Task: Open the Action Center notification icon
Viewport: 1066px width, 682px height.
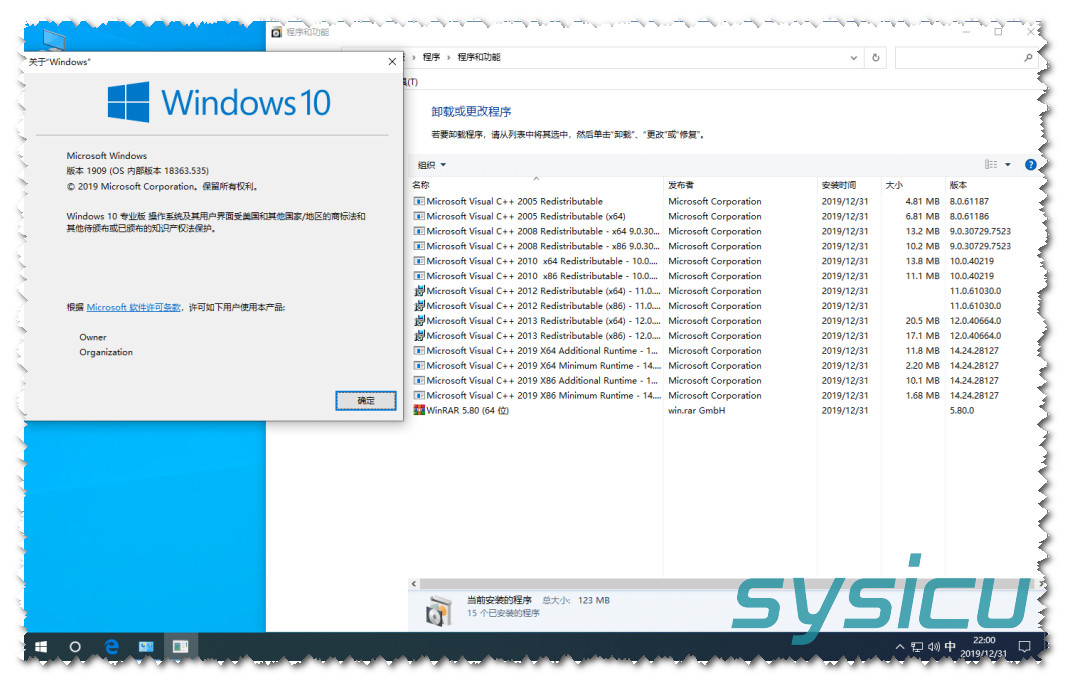Action: (1024, 647)
